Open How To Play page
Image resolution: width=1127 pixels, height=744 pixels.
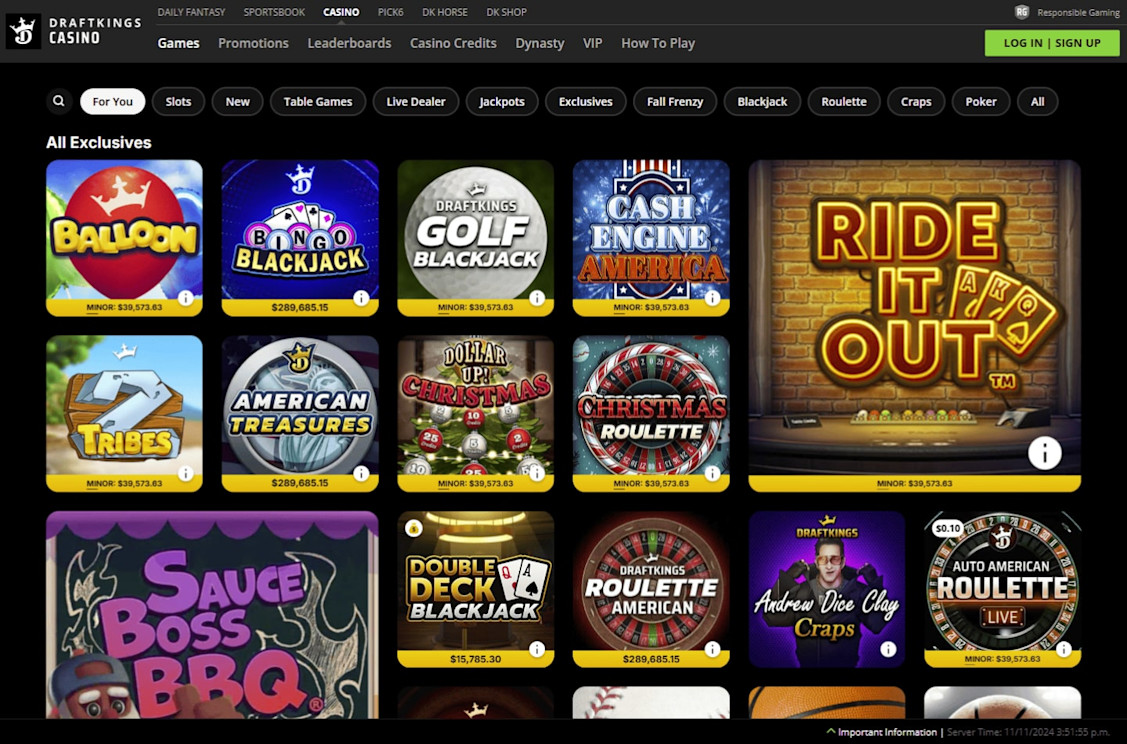658,43
